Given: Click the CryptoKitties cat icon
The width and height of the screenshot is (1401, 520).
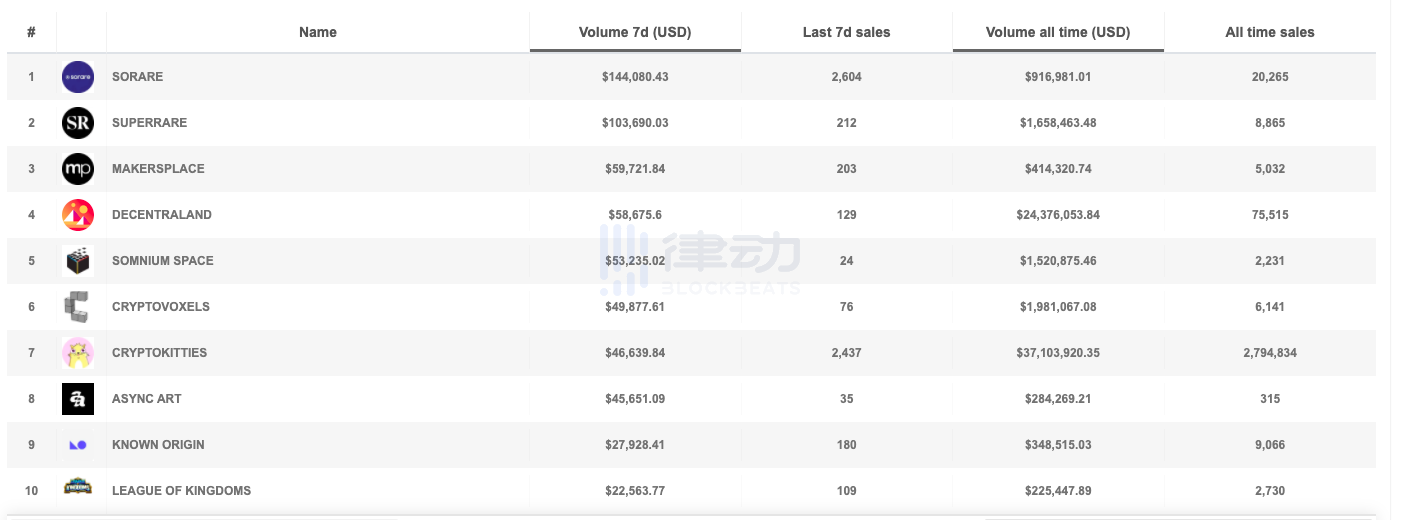Looking at the screenshot, I should 78,353.
